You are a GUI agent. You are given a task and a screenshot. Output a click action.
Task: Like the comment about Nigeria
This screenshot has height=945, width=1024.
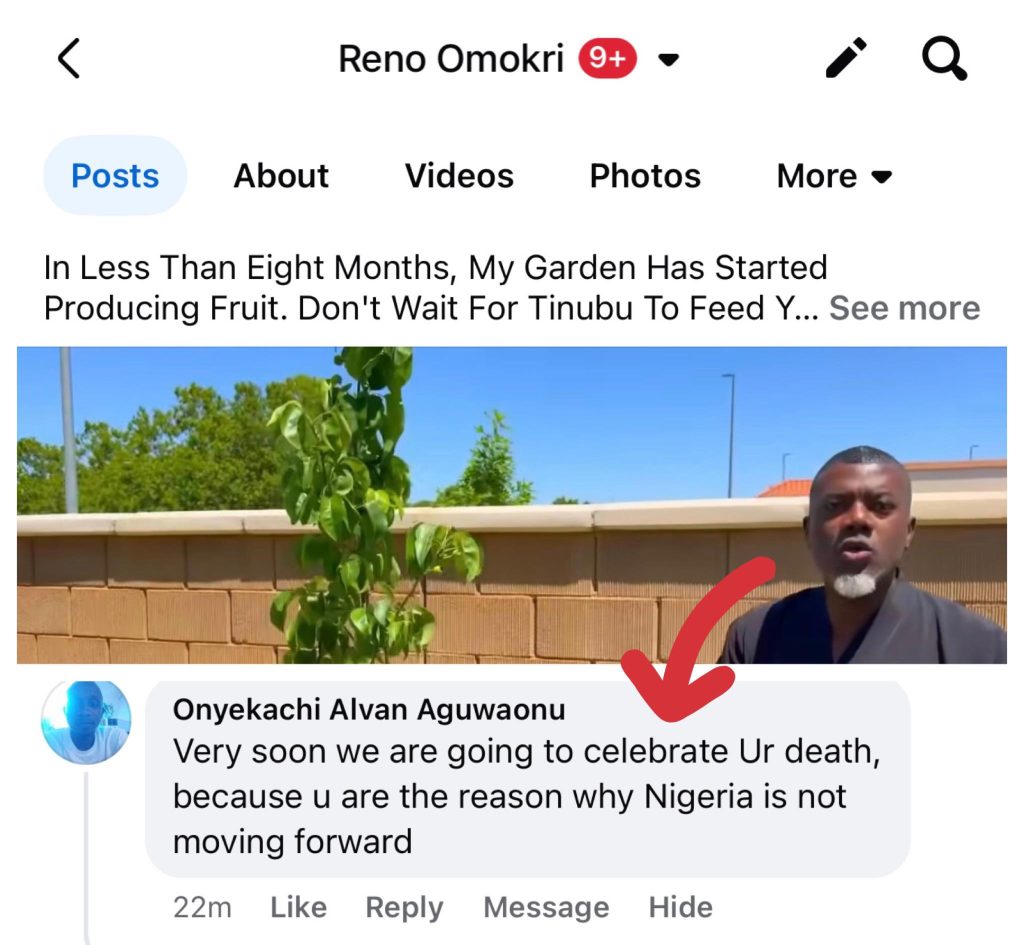coord(298,907)
